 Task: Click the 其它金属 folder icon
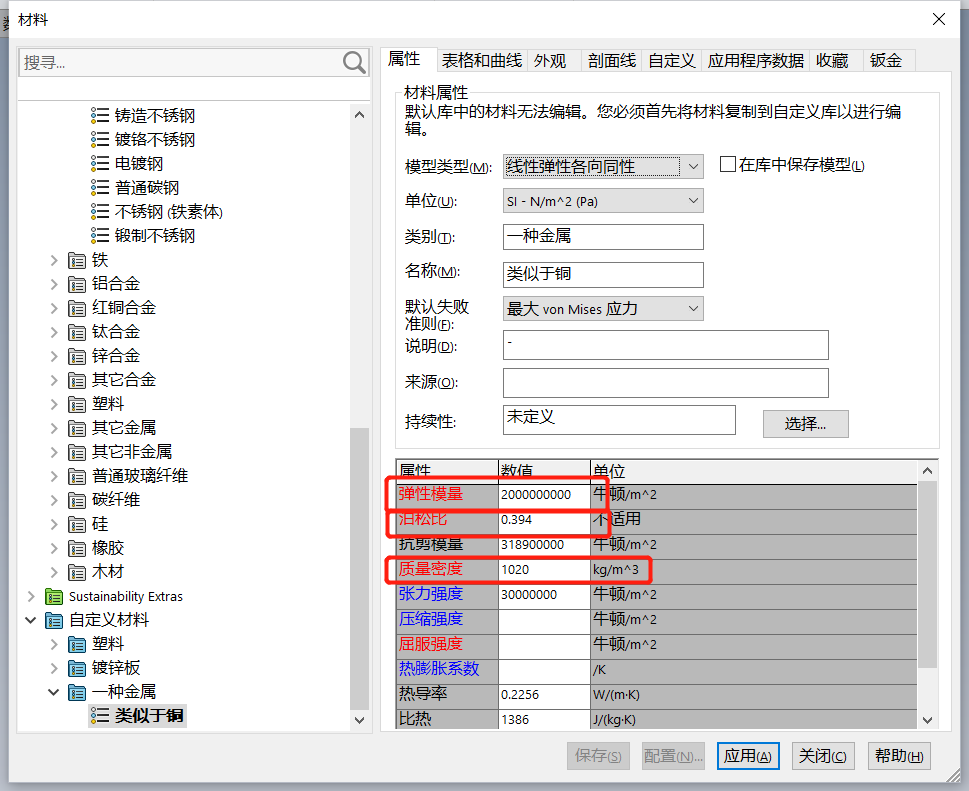(x=77, y=428)
